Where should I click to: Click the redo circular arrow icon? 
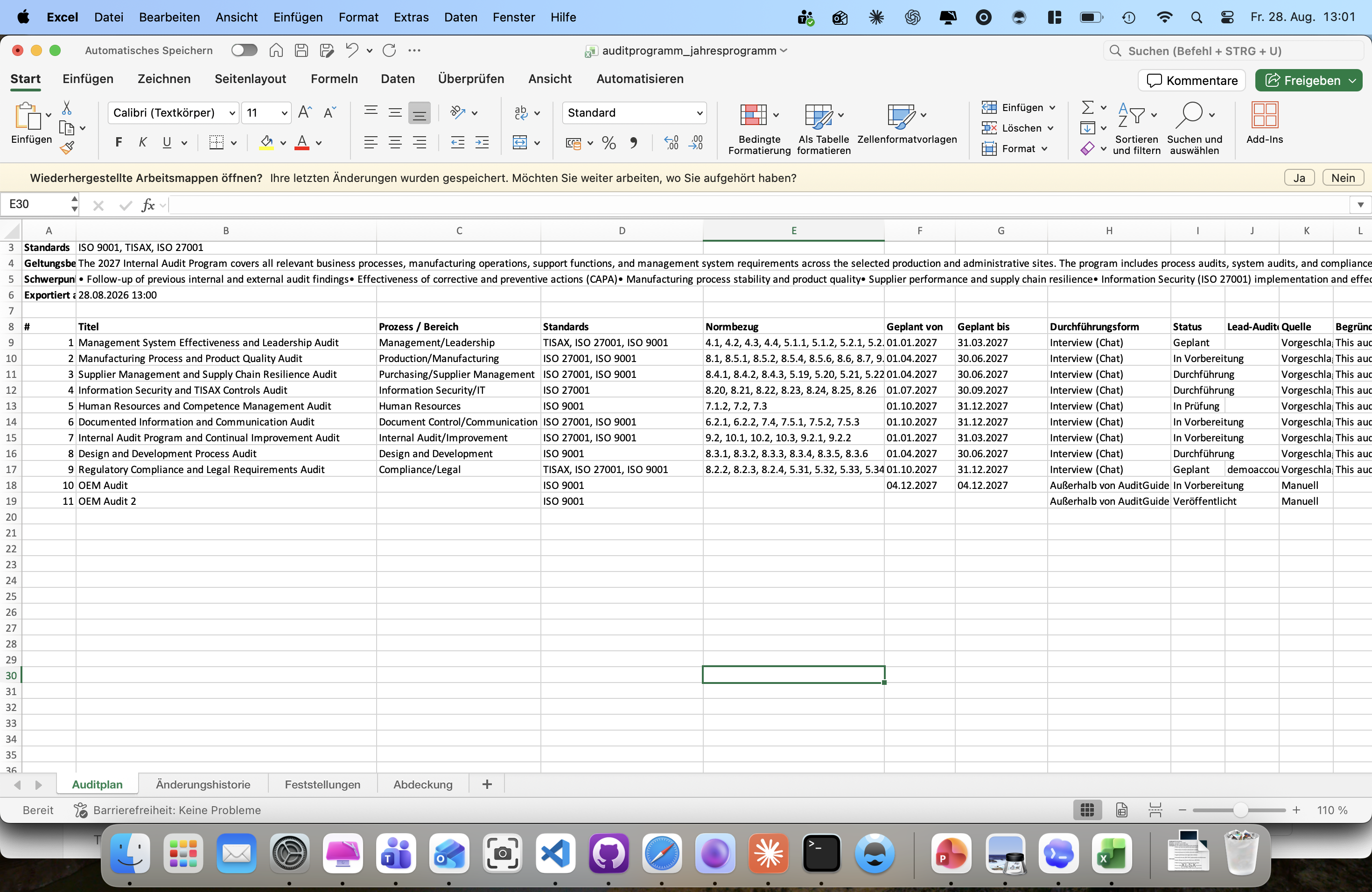click(x=390, y=51)
